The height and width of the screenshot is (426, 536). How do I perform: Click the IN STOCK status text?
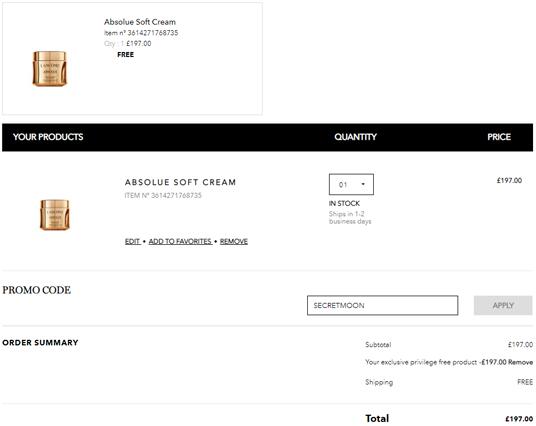(x=344, y=203)
